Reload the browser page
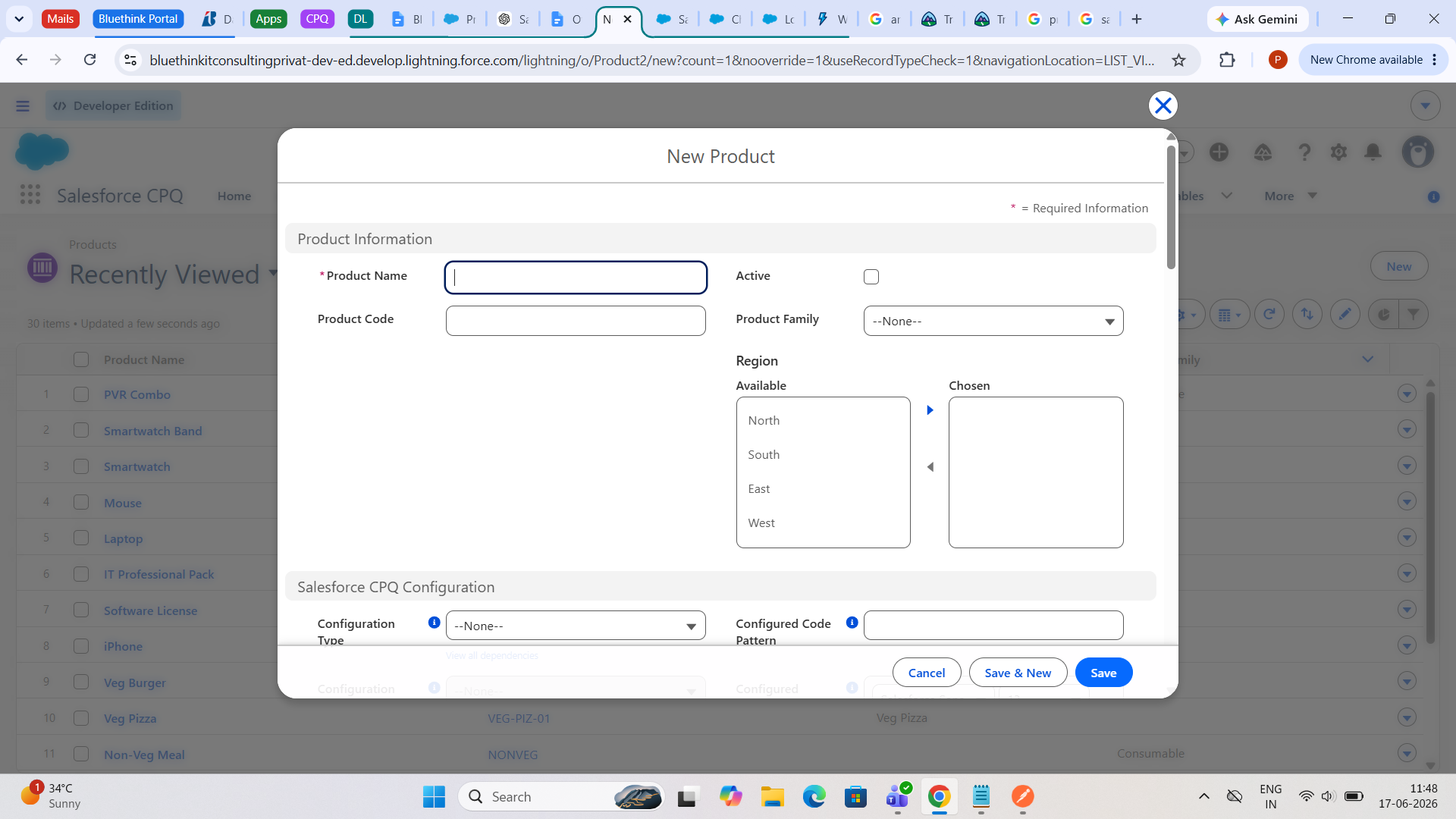Viewport: 1456px width, 819px height. click(x=89, y=60)
